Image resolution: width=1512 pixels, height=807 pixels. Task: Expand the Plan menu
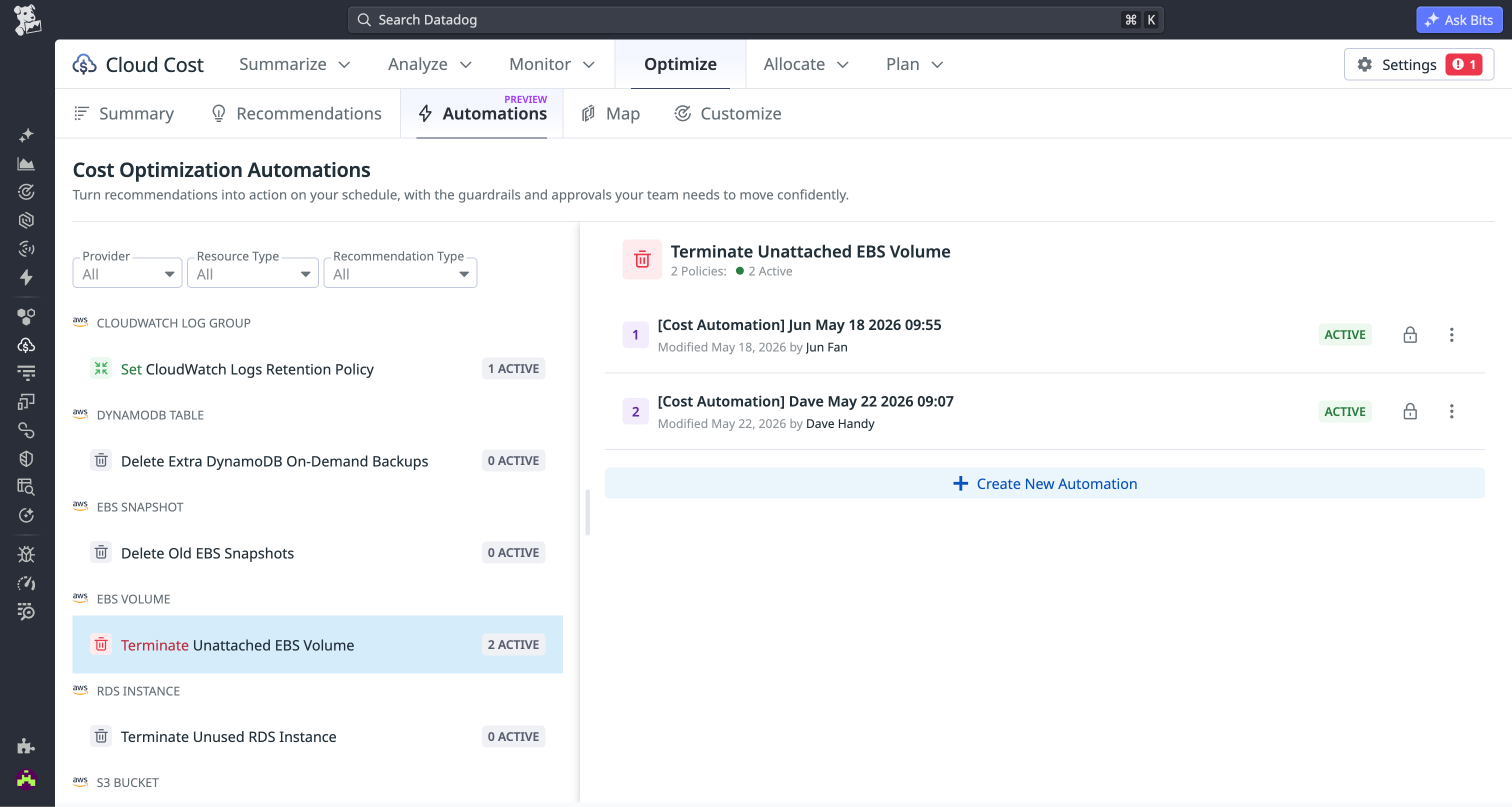point(914,64)
